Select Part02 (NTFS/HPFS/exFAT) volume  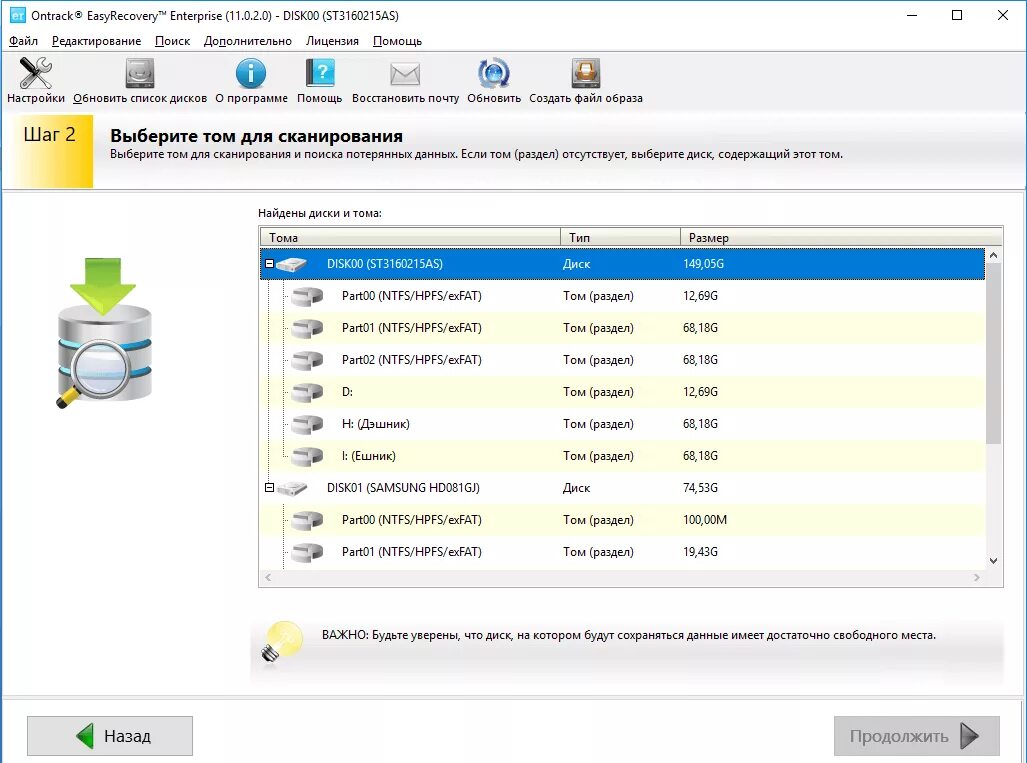click(411, 360)
